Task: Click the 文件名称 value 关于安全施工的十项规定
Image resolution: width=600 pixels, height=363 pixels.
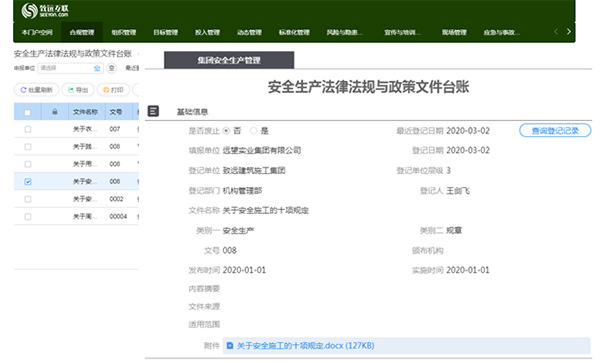Action: [x=266, y=210]
